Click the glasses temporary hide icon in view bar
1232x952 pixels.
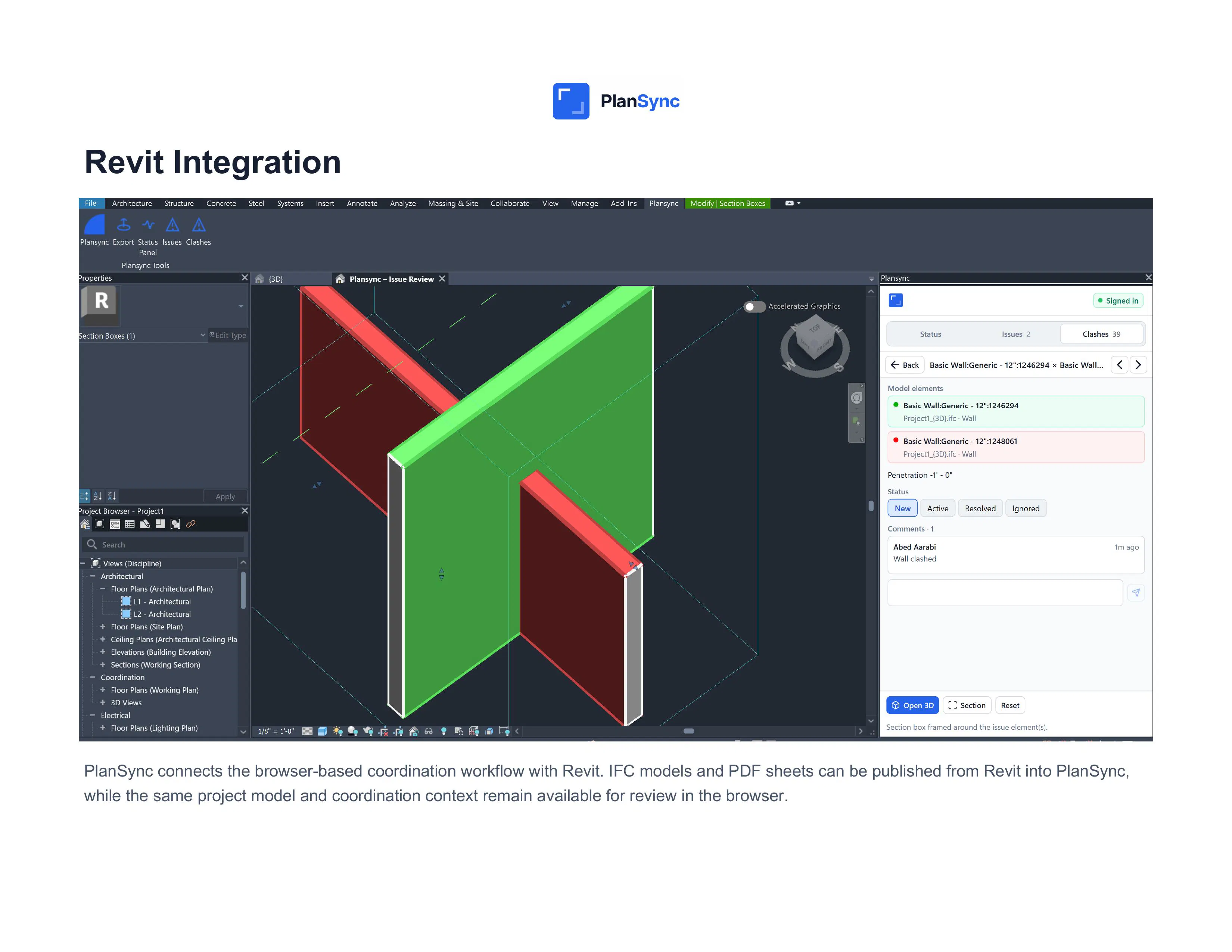429,731
